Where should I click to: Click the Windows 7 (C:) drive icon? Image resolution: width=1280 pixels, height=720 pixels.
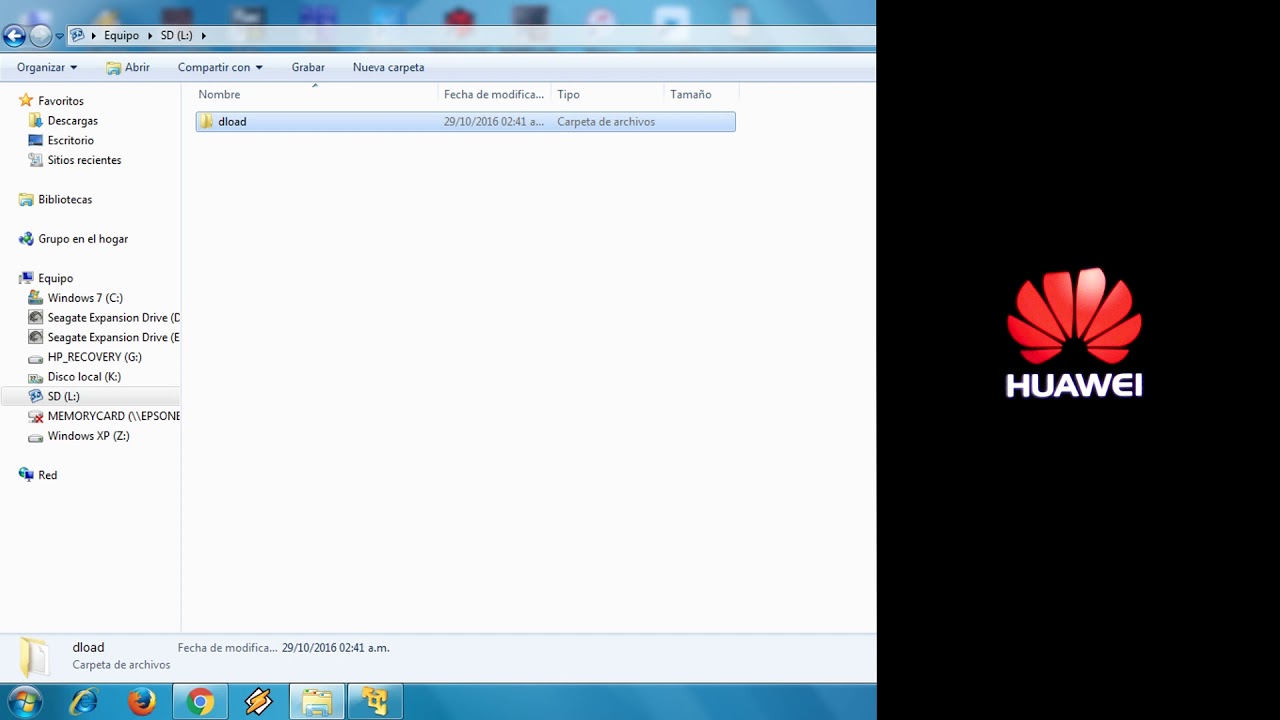click(36, 298)
